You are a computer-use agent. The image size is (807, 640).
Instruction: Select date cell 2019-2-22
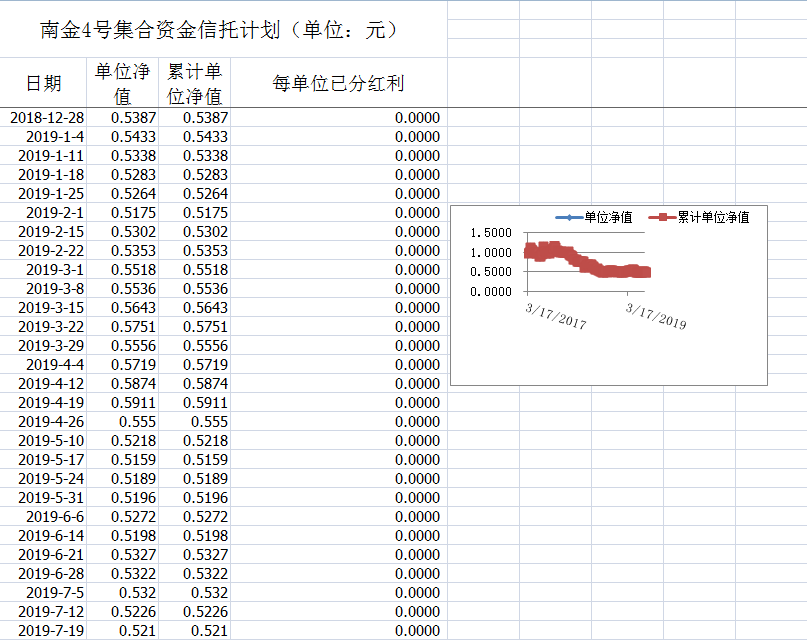tap(43, 251)
